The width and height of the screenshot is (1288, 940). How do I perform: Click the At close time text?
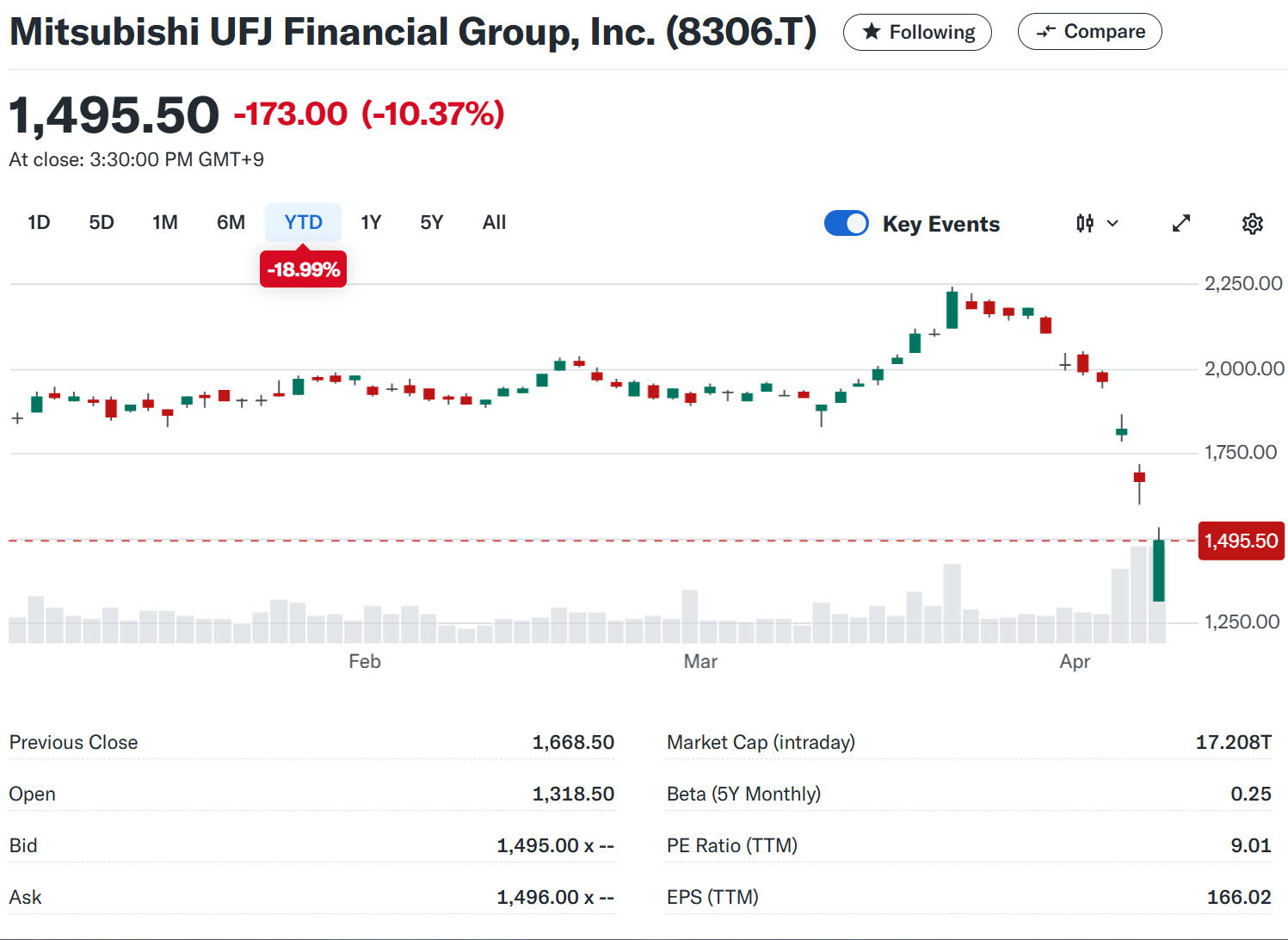136,159
